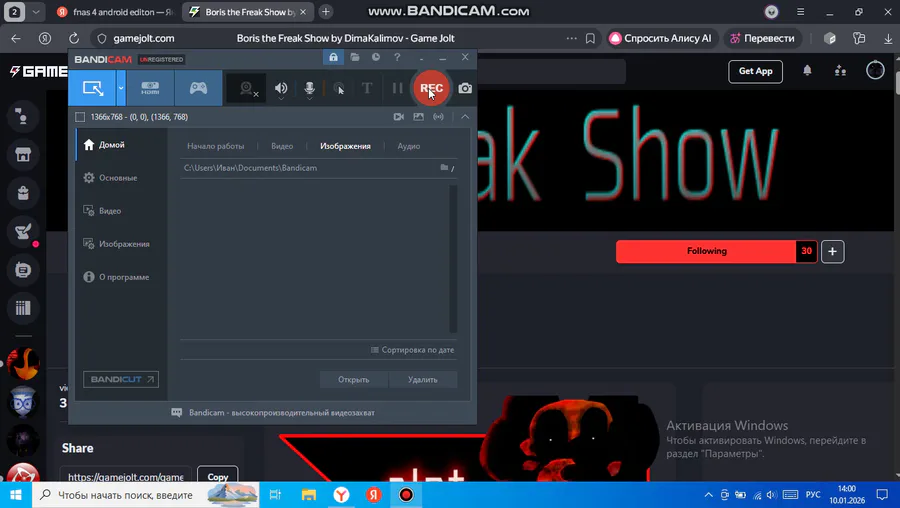Click browser back arrow

[x=16, y=38]
